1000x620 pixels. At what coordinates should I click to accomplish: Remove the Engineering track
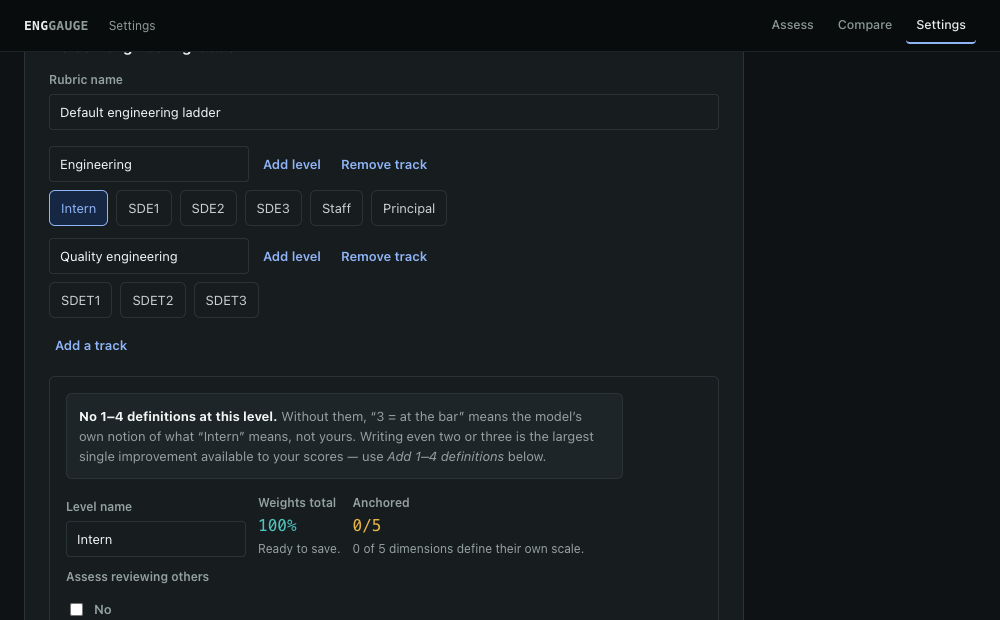point(384,164)
